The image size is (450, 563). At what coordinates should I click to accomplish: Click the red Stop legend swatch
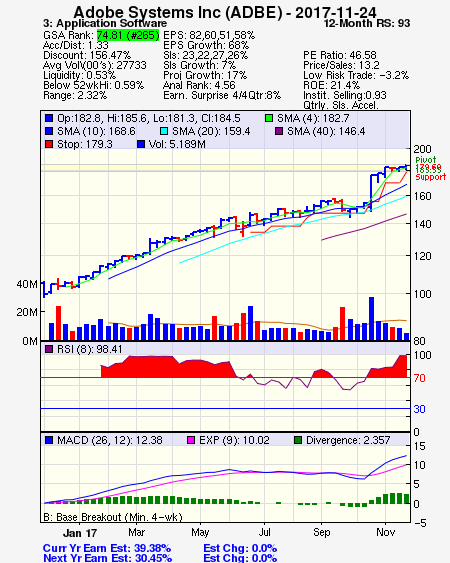[x=49, y=144]
